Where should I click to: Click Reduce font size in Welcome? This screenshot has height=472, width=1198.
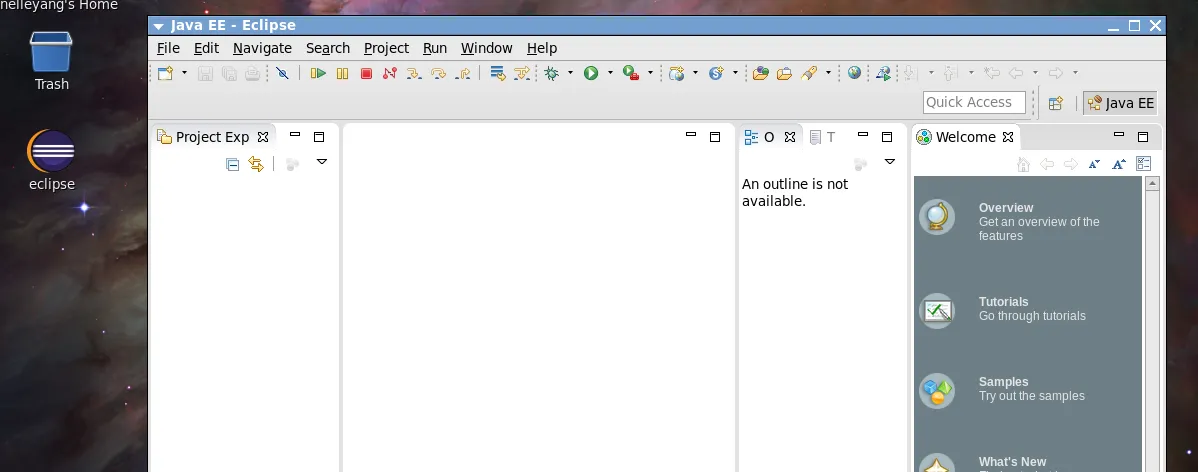click(1094, 163)
